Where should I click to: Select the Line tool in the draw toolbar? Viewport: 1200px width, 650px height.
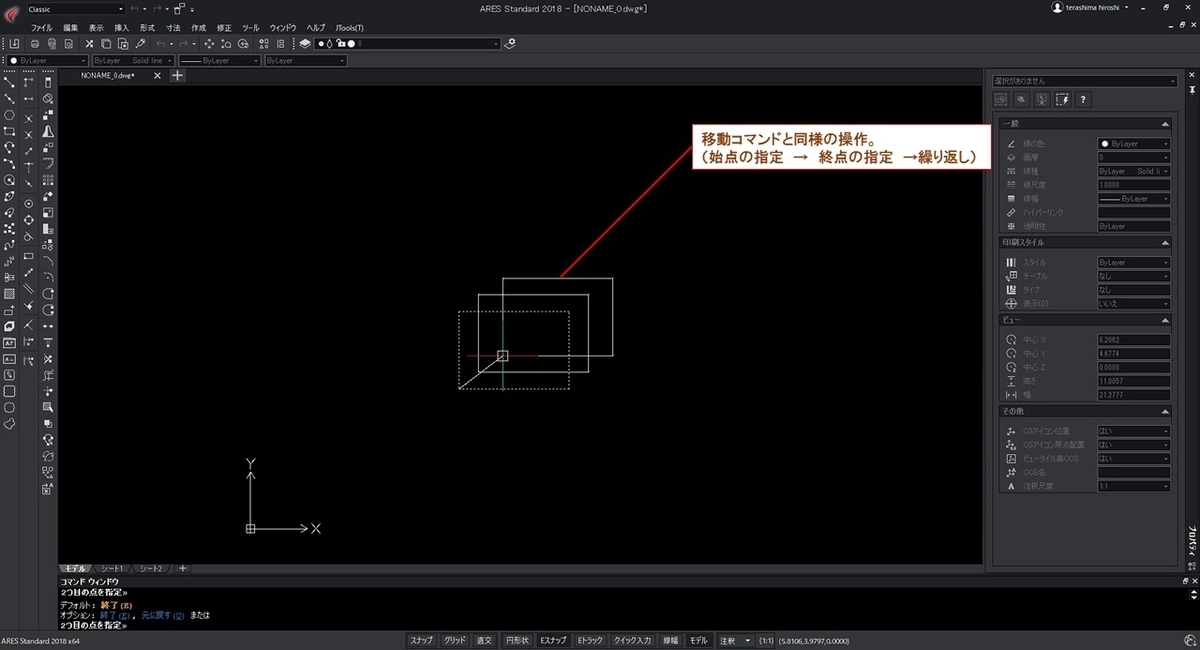pos(9,82)
